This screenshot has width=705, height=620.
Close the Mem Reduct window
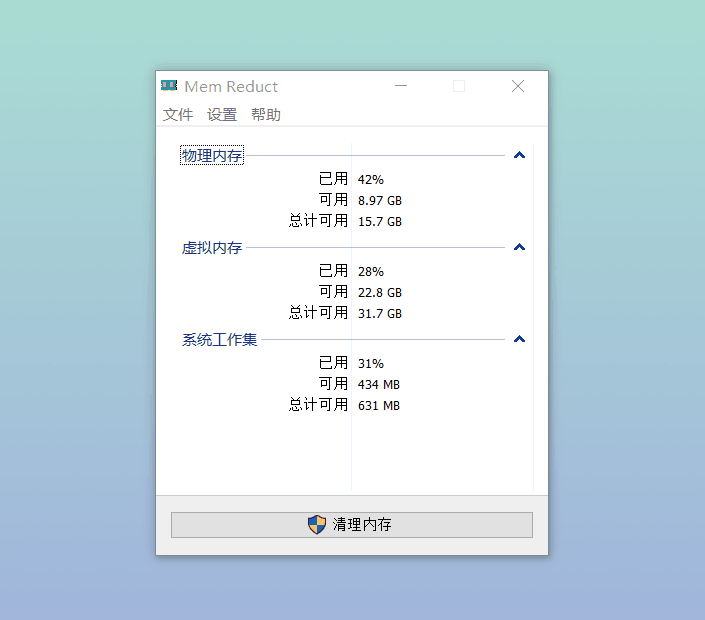click(518, 85)
